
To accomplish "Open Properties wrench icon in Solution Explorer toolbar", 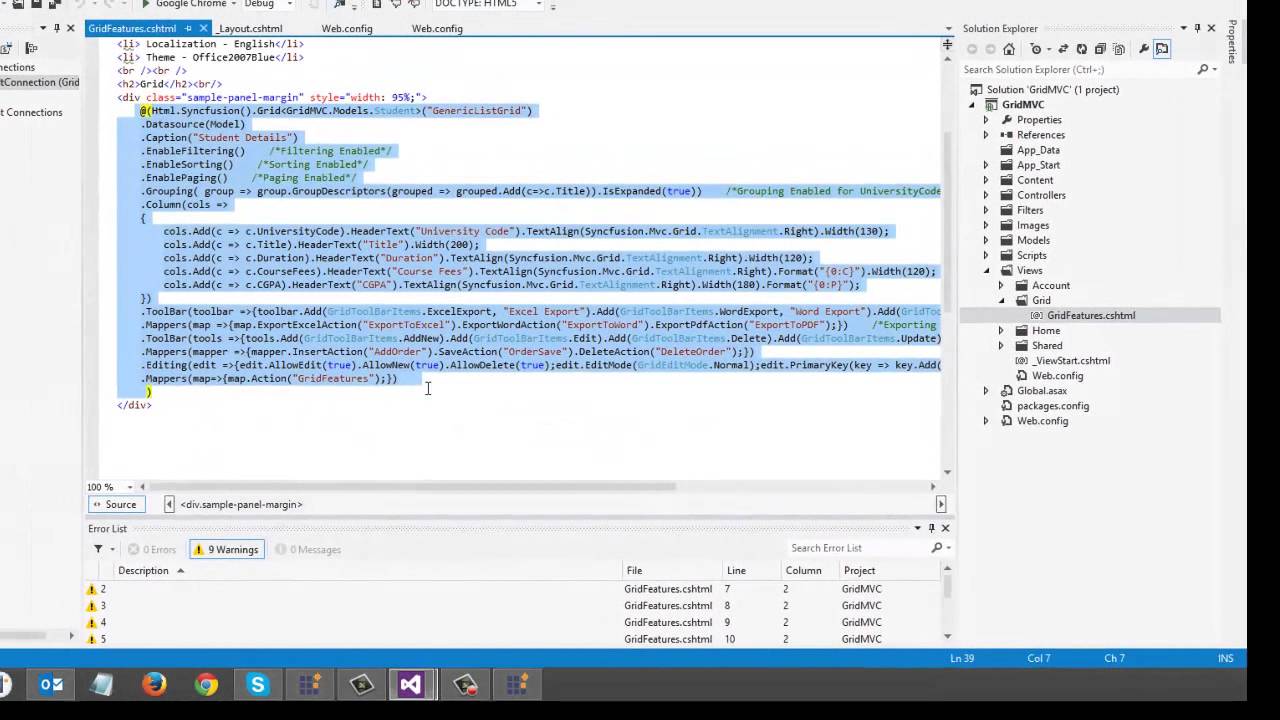I will click(1144, 49).
